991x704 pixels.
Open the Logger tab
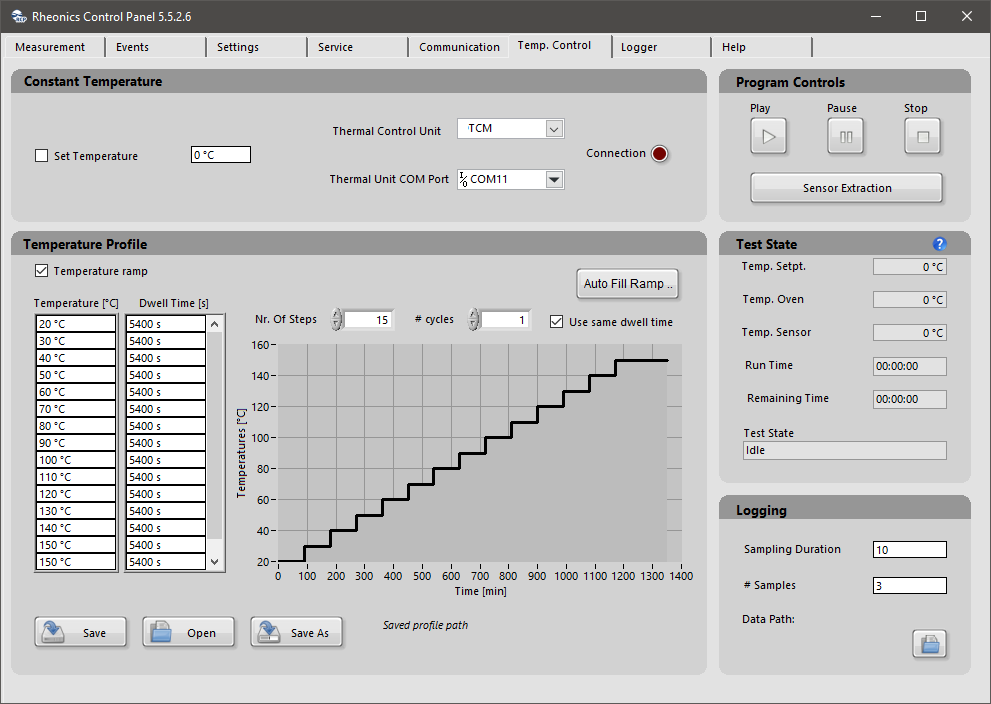661,47
